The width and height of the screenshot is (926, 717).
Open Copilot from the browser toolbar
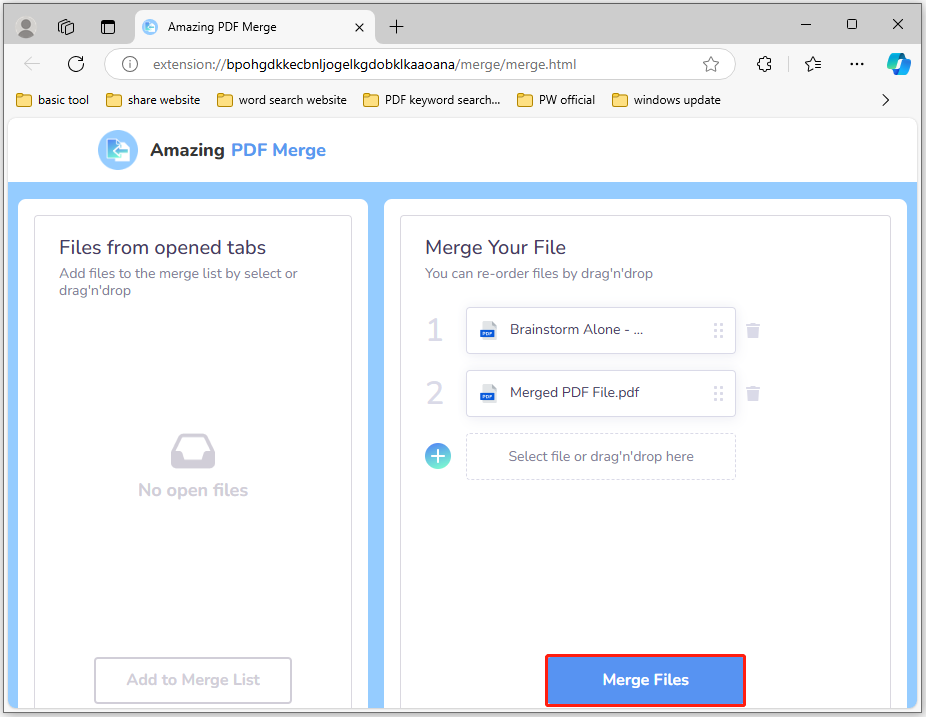pyautogui.click(x=898, y=63)
